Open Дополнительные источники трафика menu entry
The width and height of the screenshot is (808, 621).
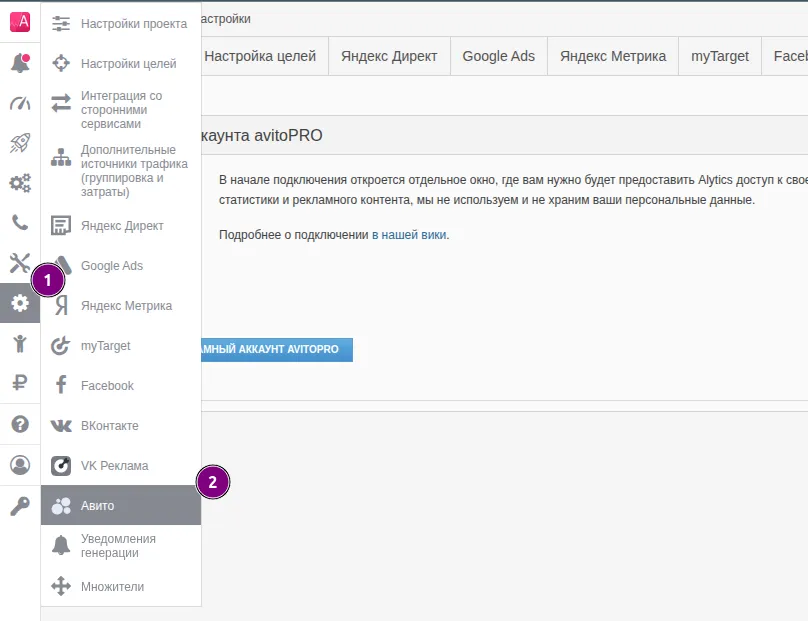point(121,171)
